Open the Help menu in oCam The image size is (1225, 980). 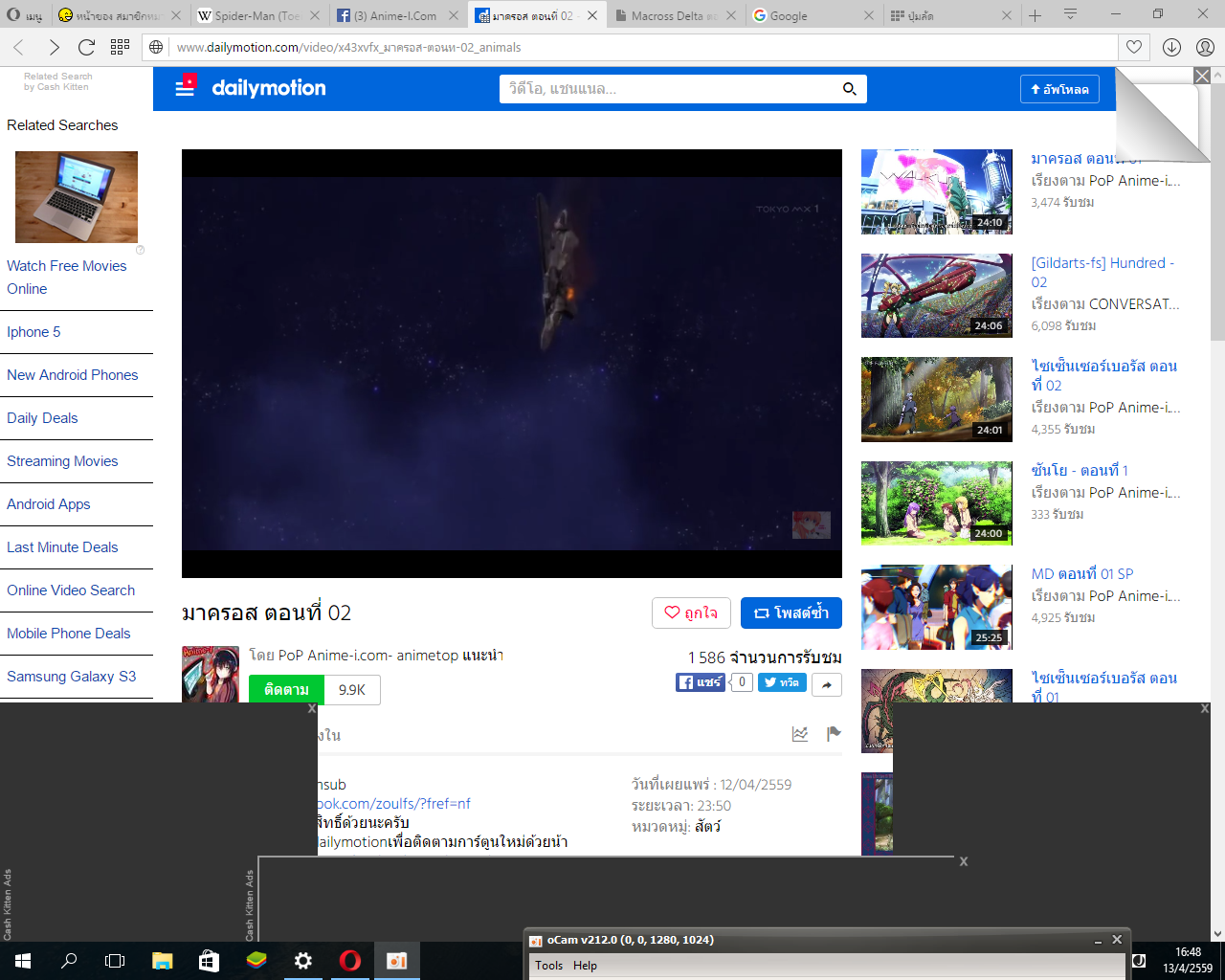585,966
